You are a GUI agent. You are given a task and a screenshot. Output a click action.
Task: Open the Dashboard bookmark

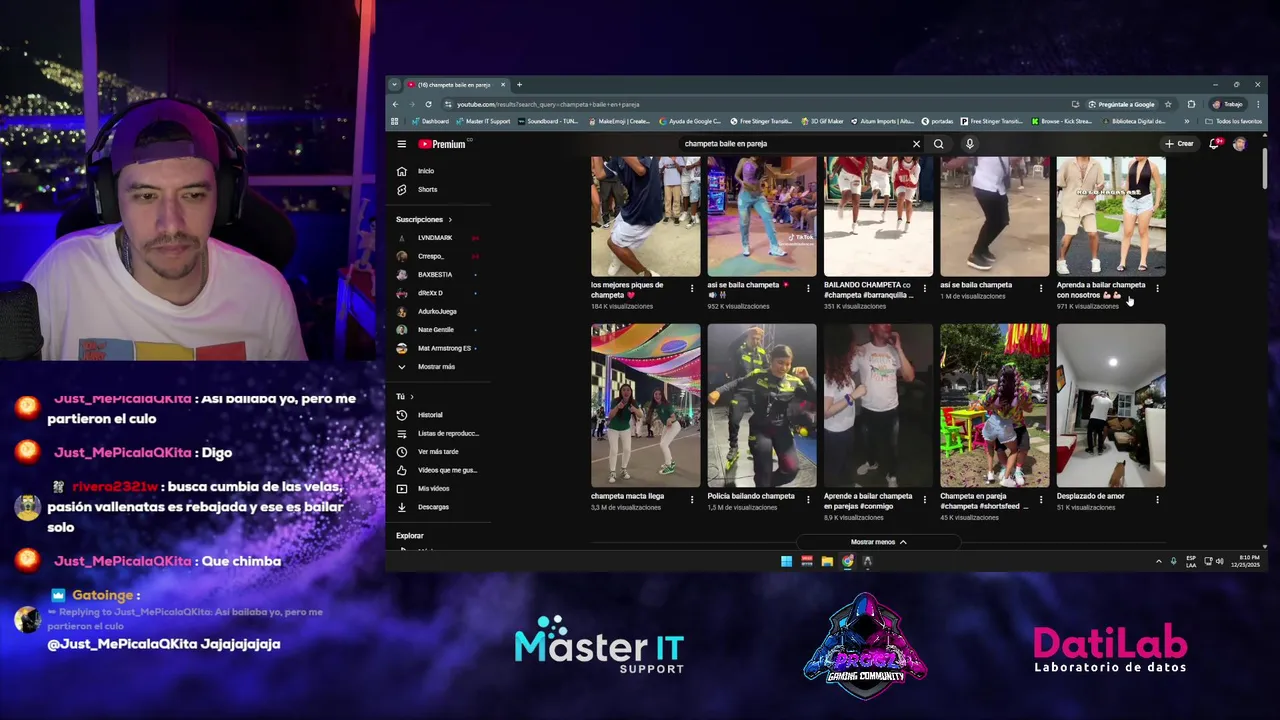(430, 121)
